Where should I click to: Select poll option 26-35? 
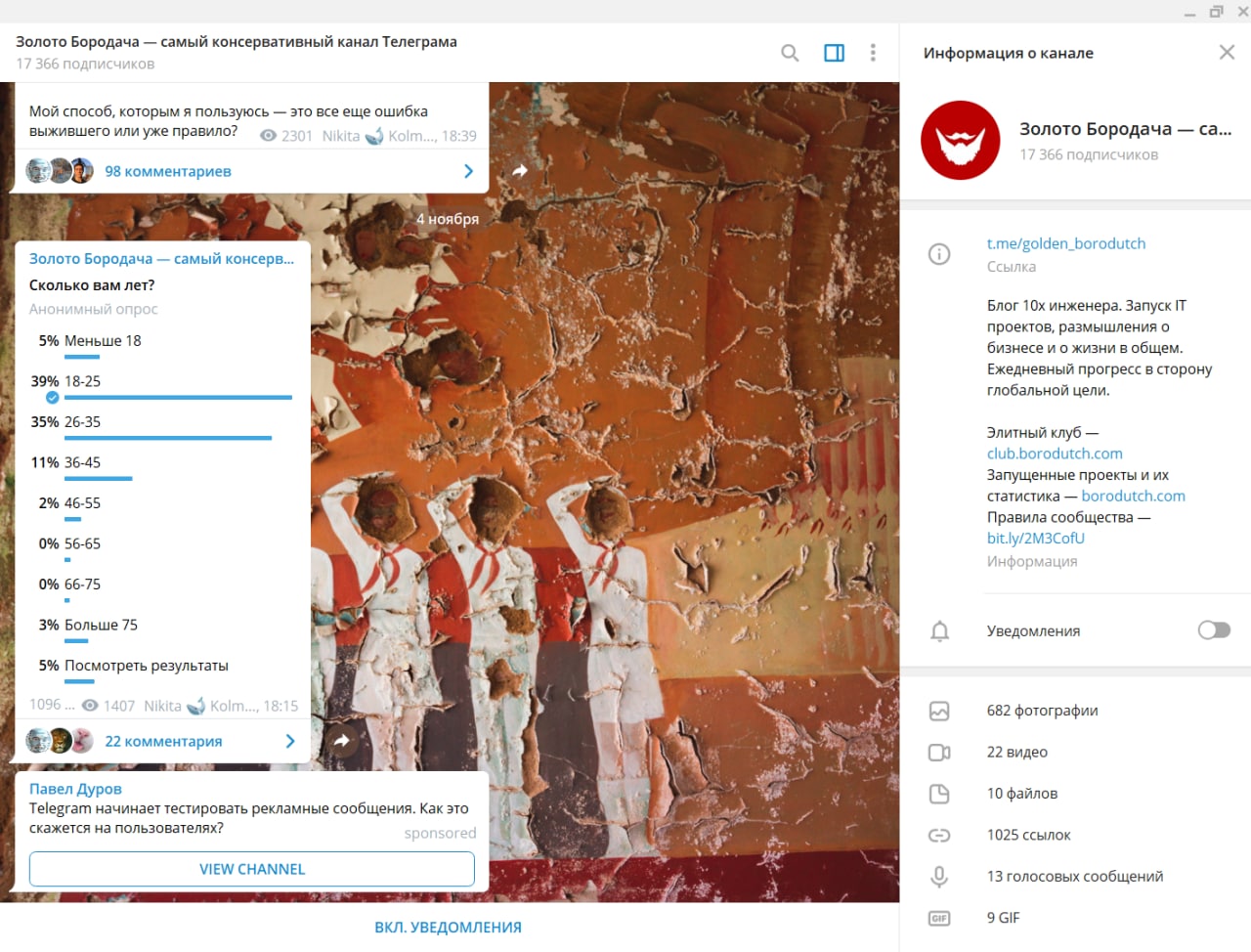[161, 426]
